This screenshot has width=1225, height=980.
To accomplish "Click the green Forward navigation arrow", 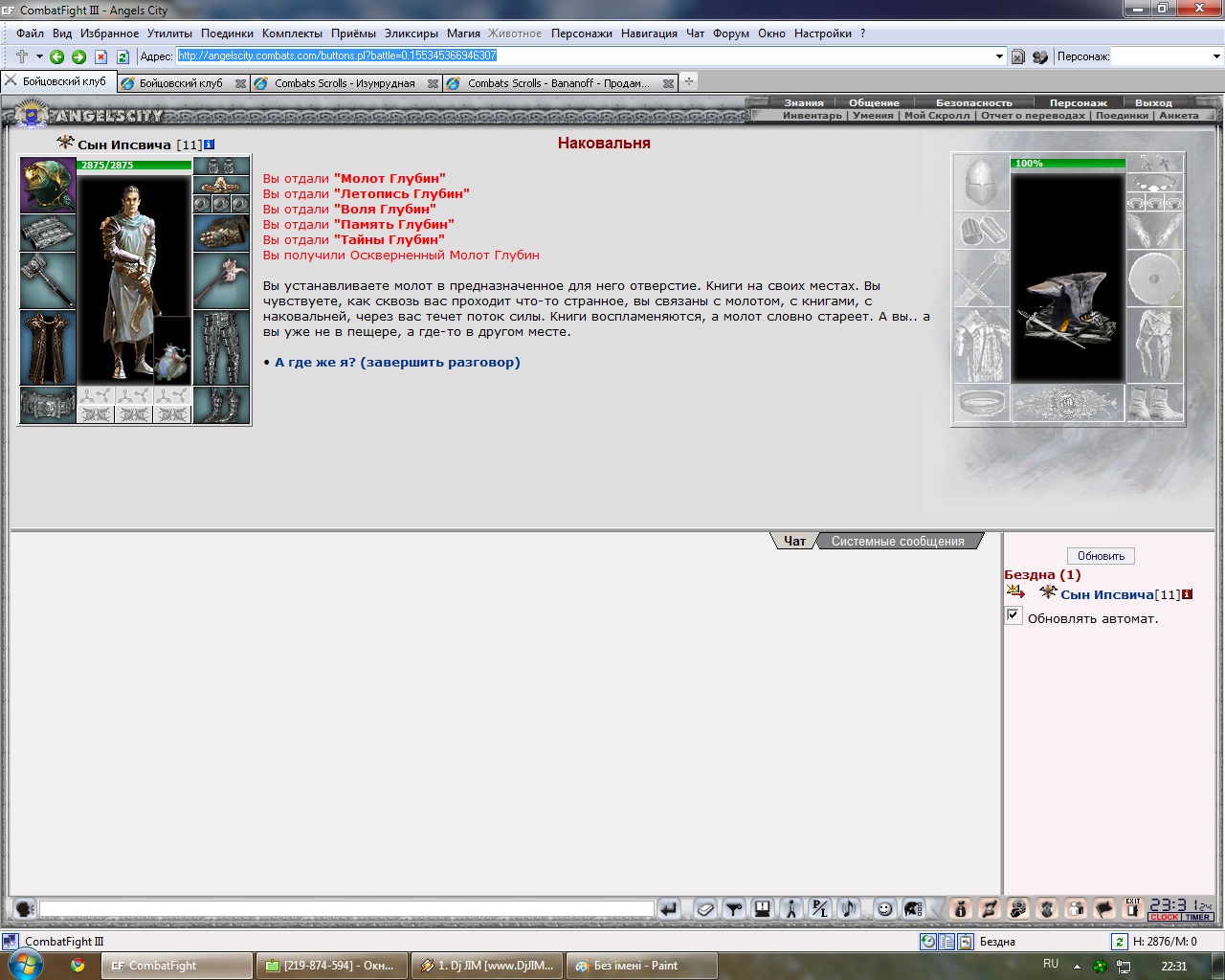I will [79, 56].
